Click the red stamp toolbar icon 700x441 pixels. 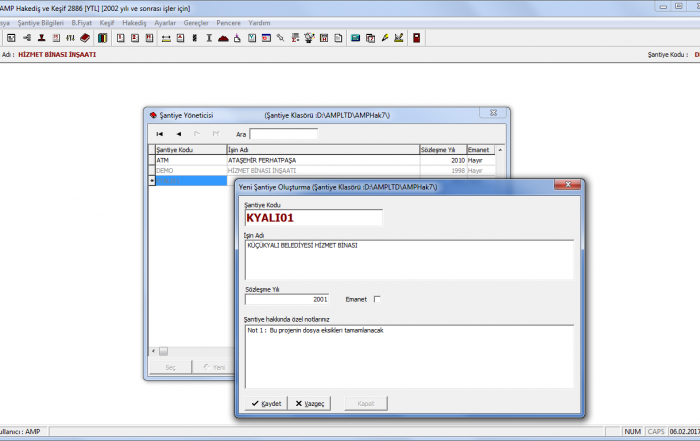pos(41,38)
